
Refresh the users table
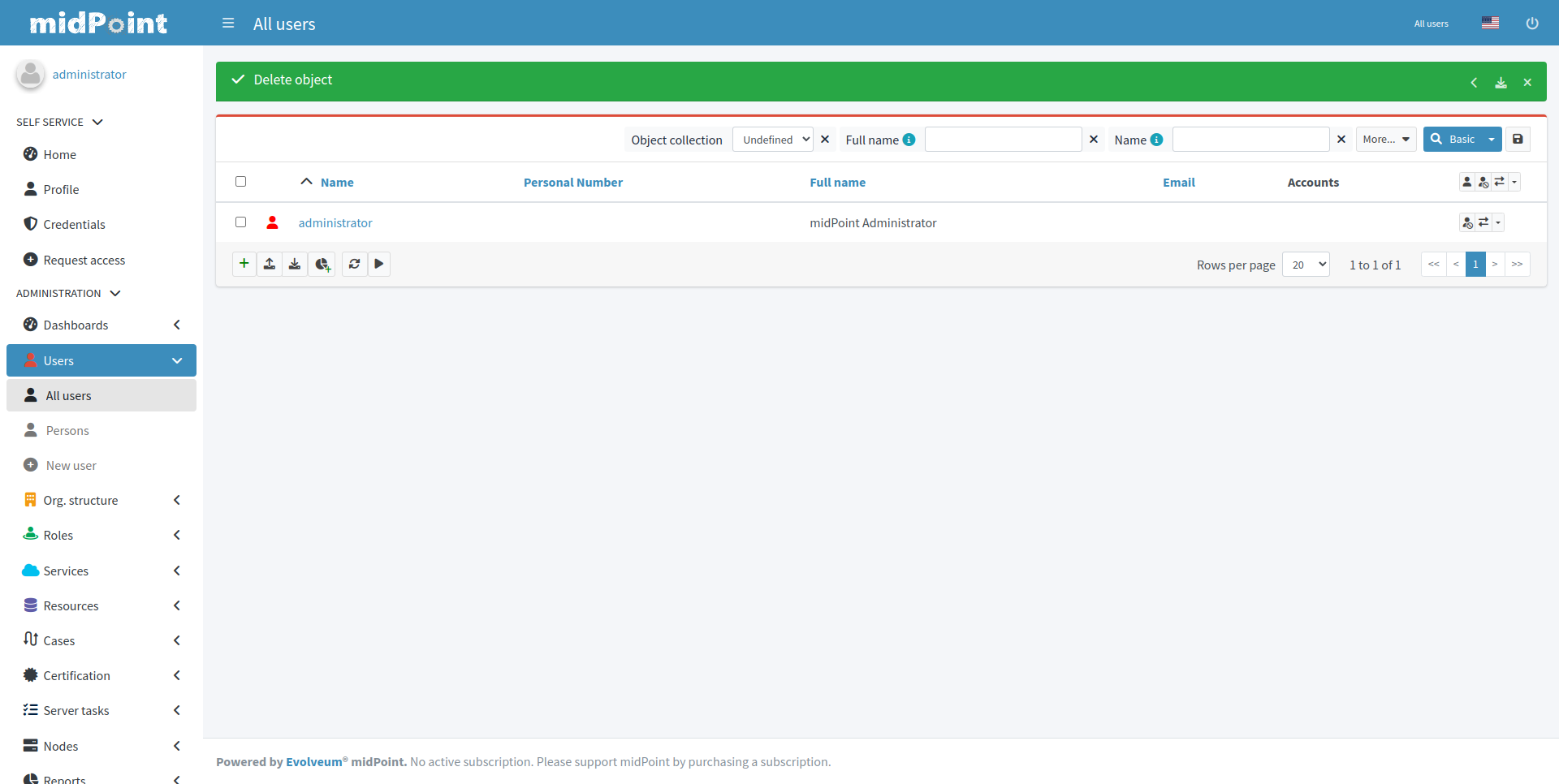(x=354, y=264)
